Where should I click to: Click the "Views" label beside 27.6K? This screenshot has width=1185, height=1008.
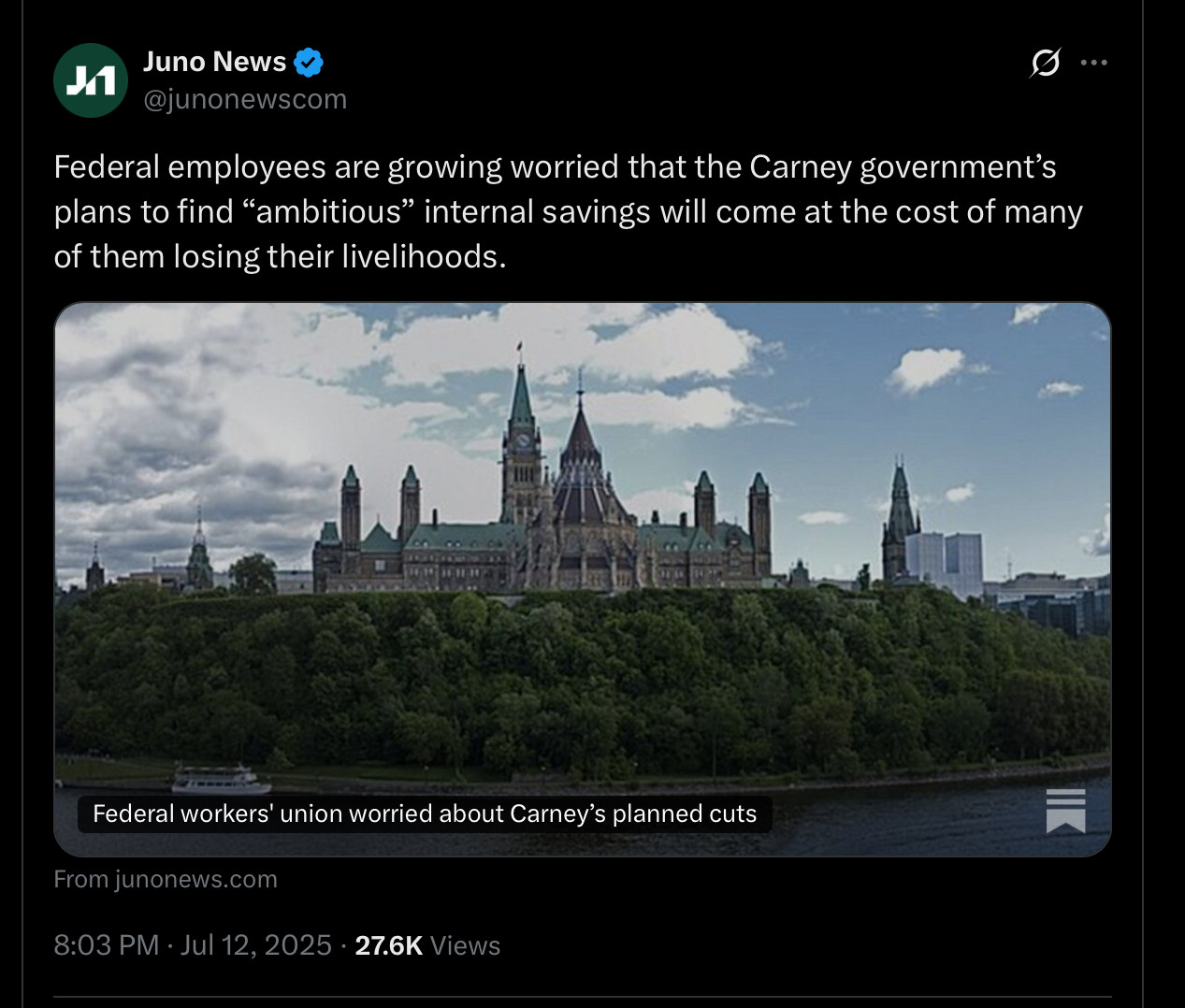pos(466,945)
